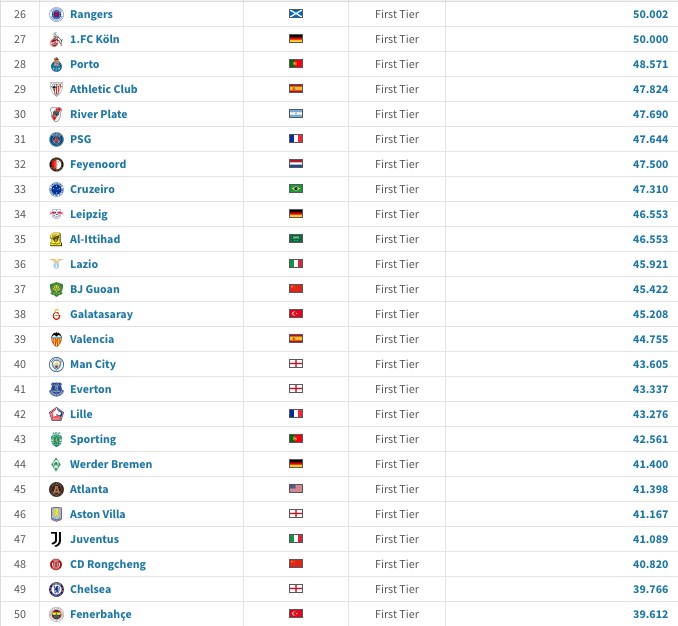The width and height of the screenshot is (678, 626).
Task: Click the Feyenoord club crest icon
Action: click(x=56, y=164)
